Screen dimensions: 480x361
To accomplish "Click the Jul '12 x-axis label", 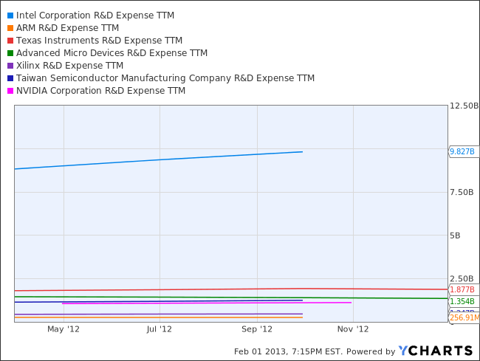I will tap(159, 329).
